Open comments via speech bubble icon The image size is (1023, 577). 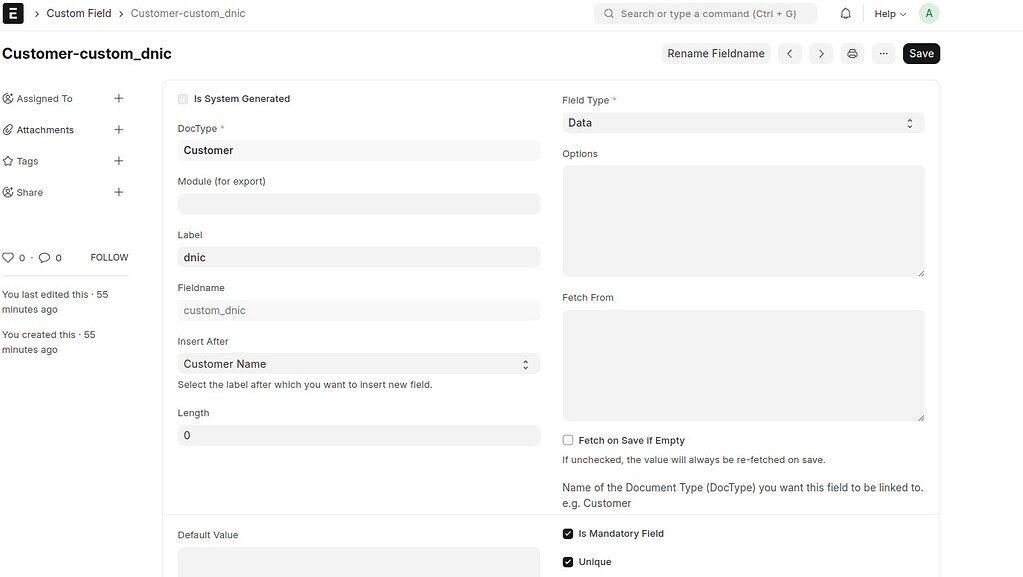[x=44, y=258]
